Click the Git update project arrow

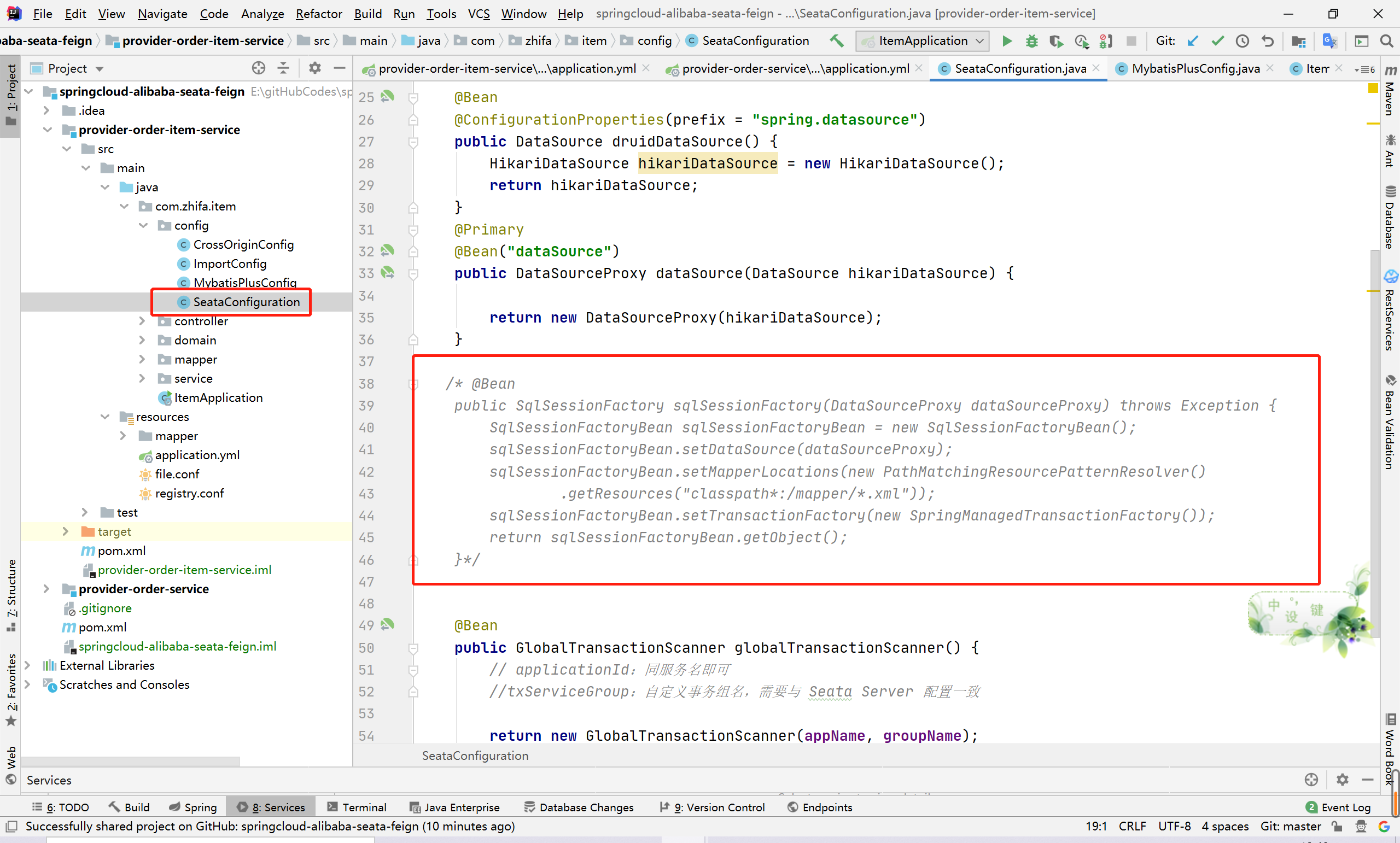coord(1193,41)
